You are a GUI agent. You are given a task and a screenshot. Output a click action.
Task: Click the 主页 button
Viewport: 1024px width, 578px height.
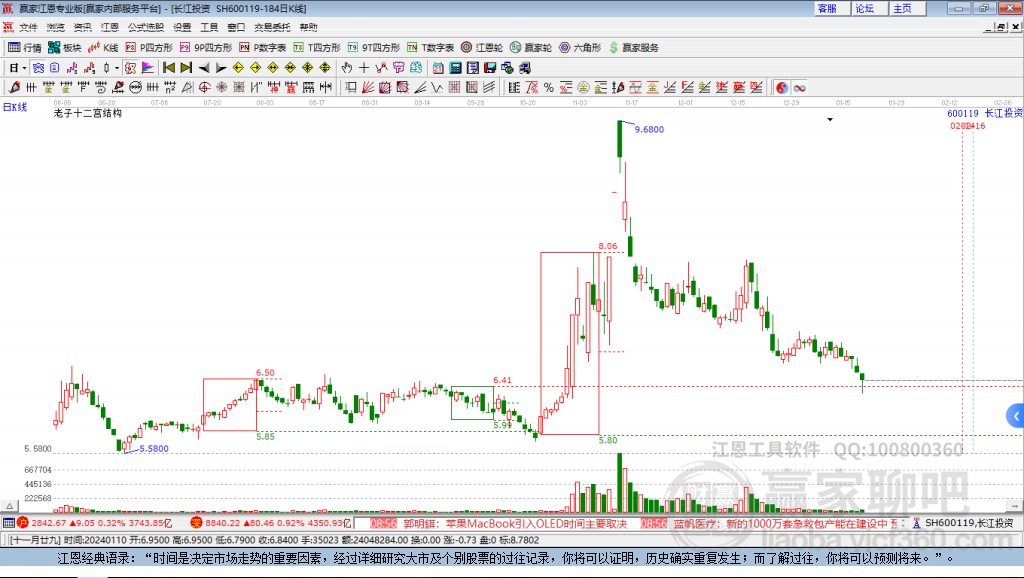[906, 8]
